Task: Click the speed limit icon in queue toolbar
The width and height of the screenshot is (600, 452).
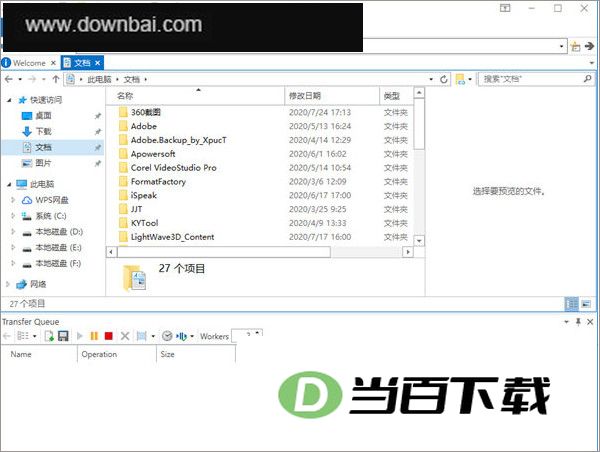Action: (181, 336)
